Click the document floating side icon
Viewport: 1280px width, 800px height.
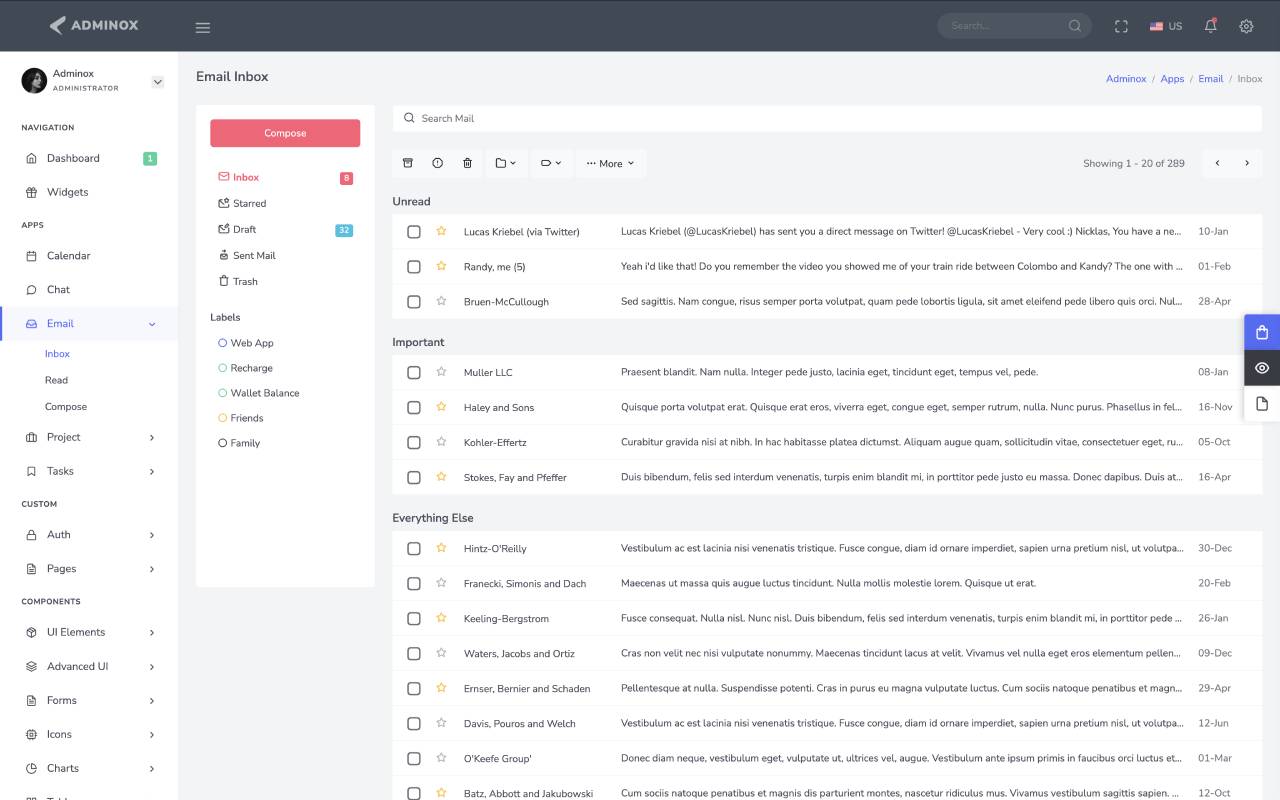click(1262, 404)
